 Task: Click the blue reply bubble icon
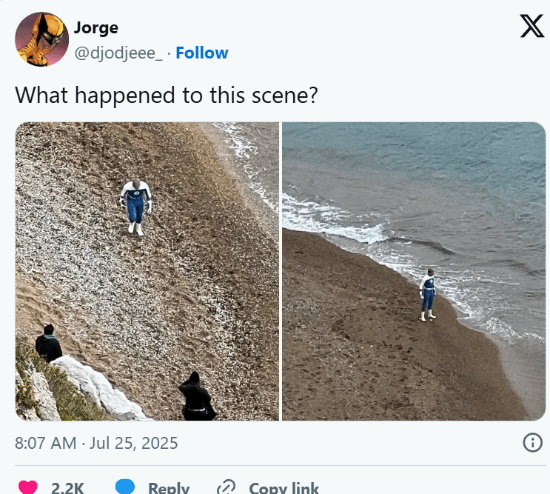point(125,486)
